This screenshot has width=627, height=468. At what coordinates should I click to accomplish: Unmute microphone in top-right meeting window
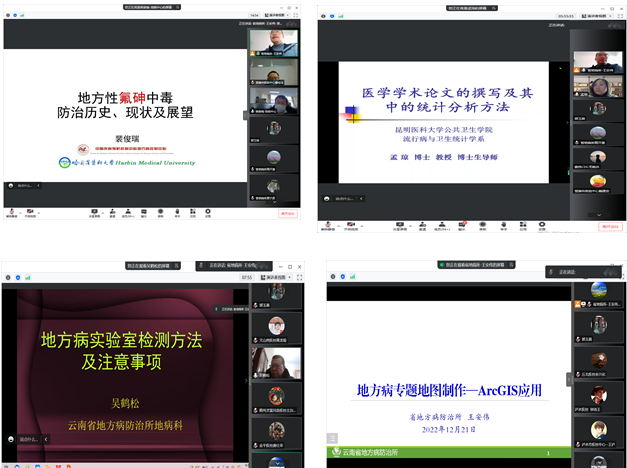click(x=328, y=226)
